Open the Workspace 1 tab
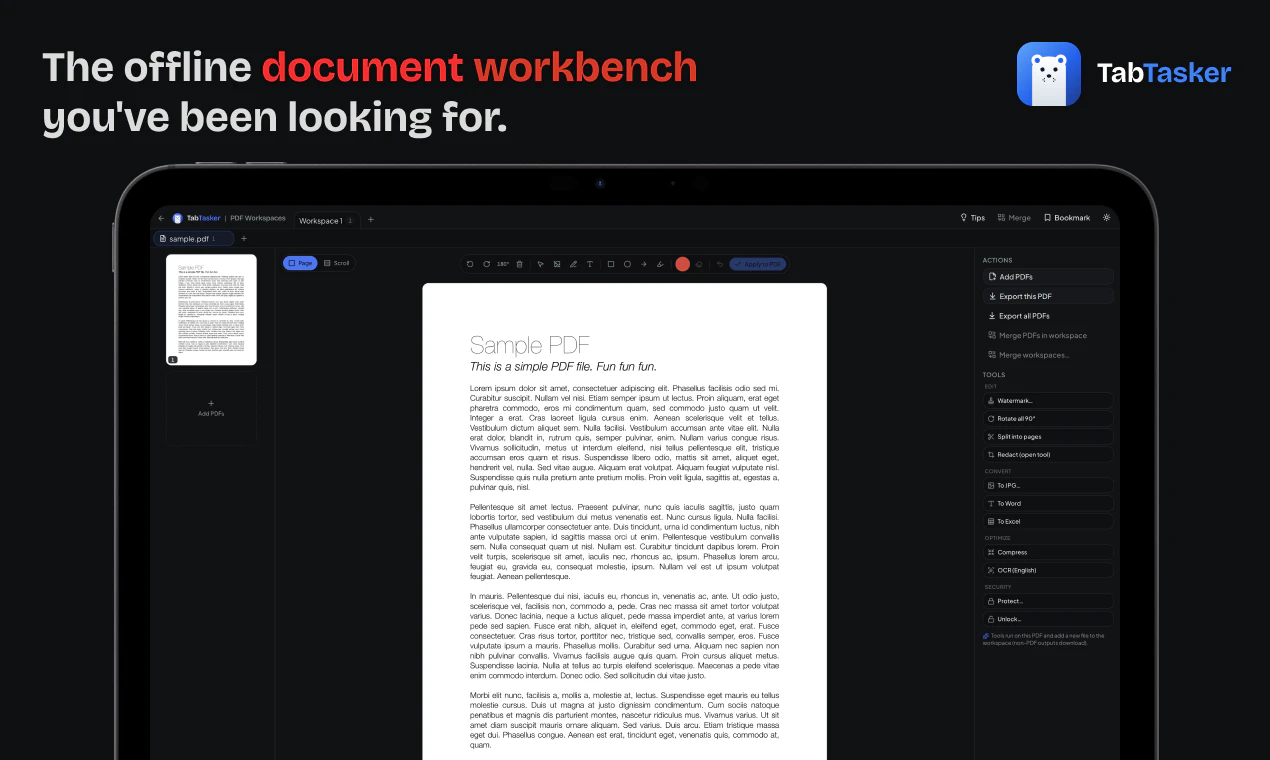 click(325, 220)
